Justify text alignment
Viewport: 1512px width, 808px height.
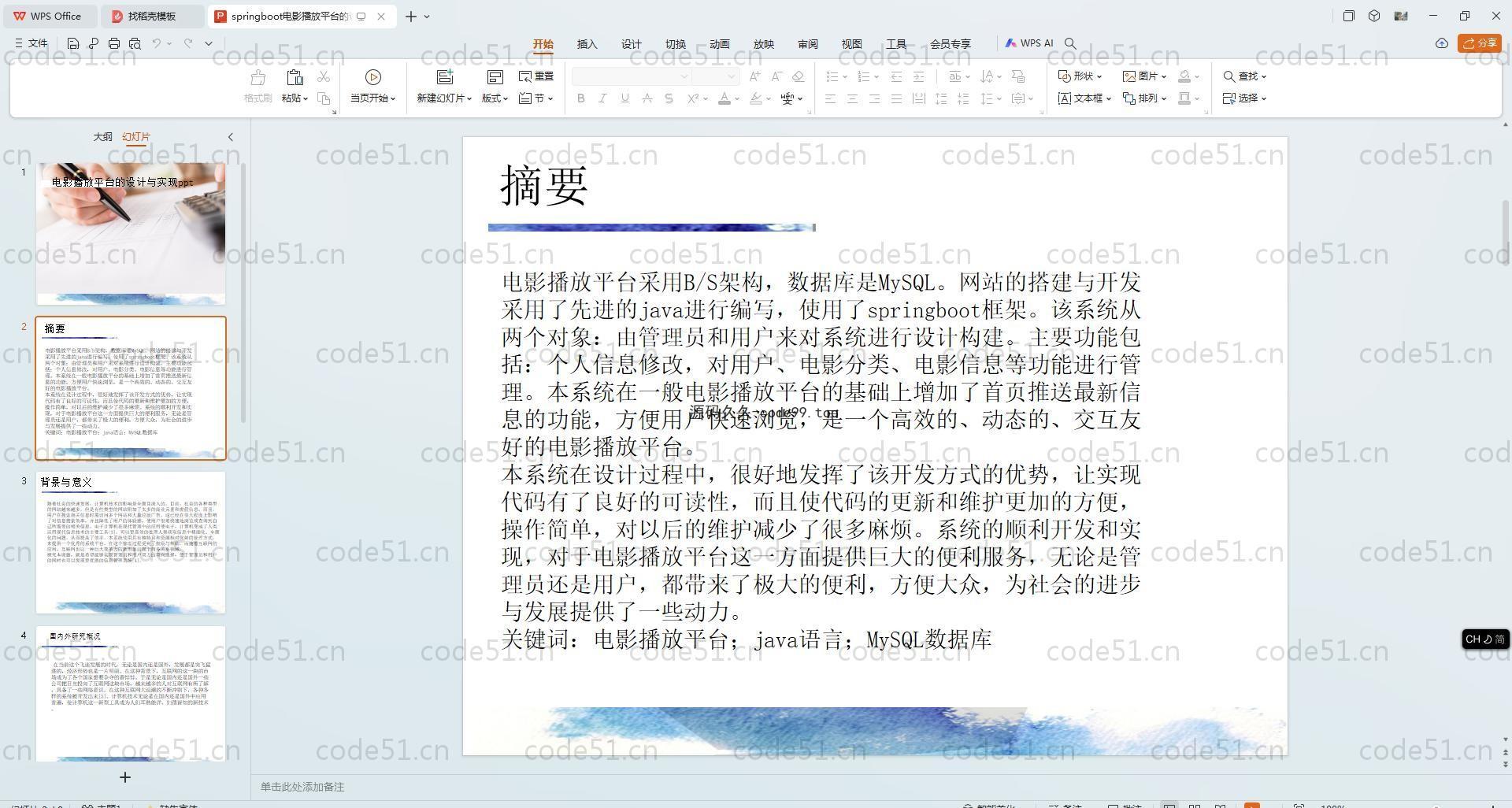tap(896, 98)
